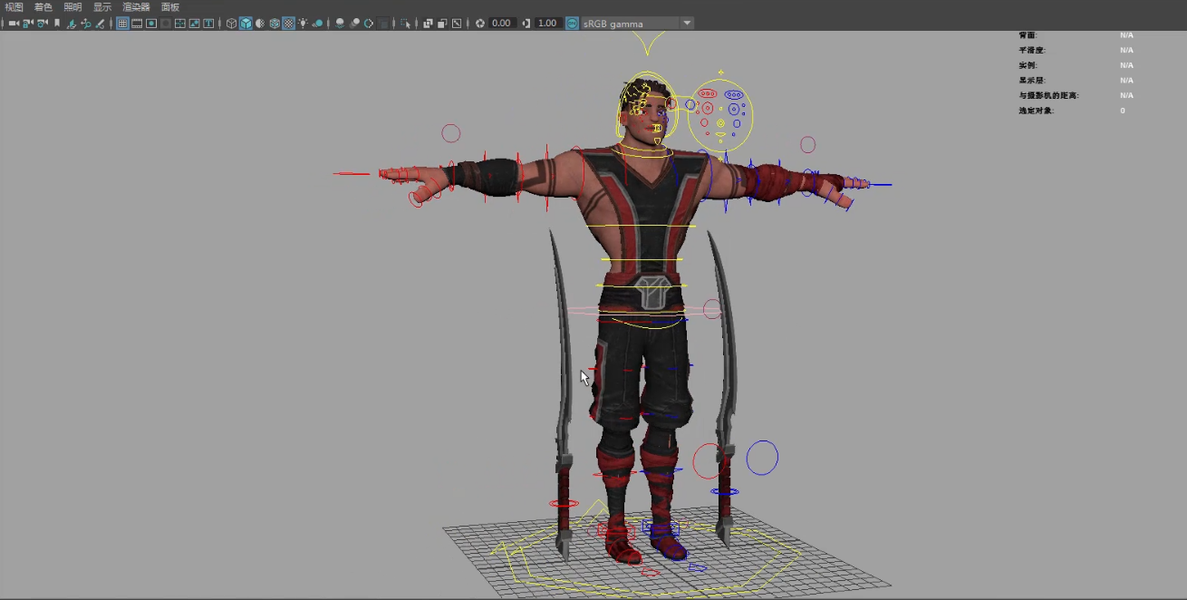
Task: Click the 选定对象 value 0
Action: (x=1123, y=110)
